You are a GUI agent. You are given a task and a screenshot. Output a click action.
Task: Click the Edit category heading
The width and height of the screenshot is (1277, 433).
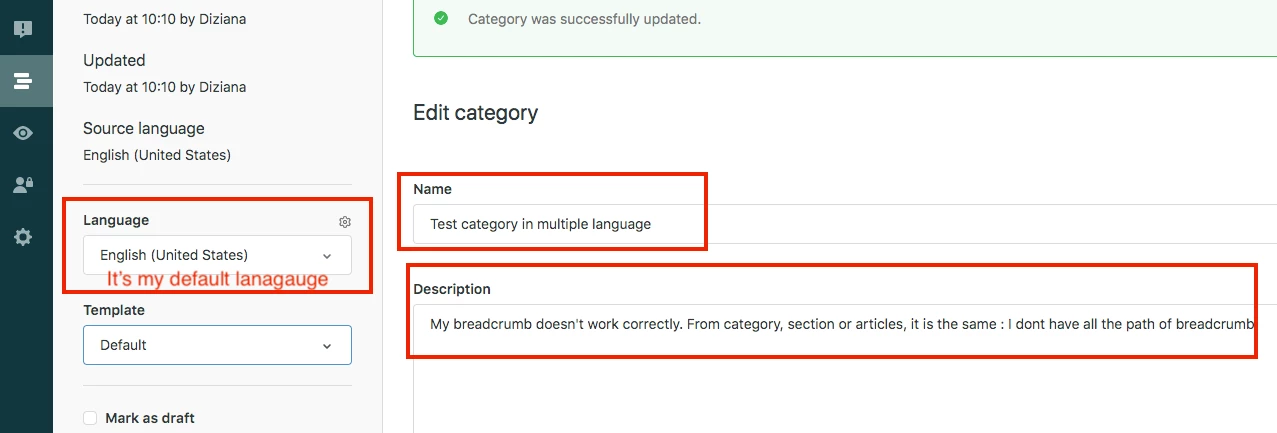click(475, 113)
